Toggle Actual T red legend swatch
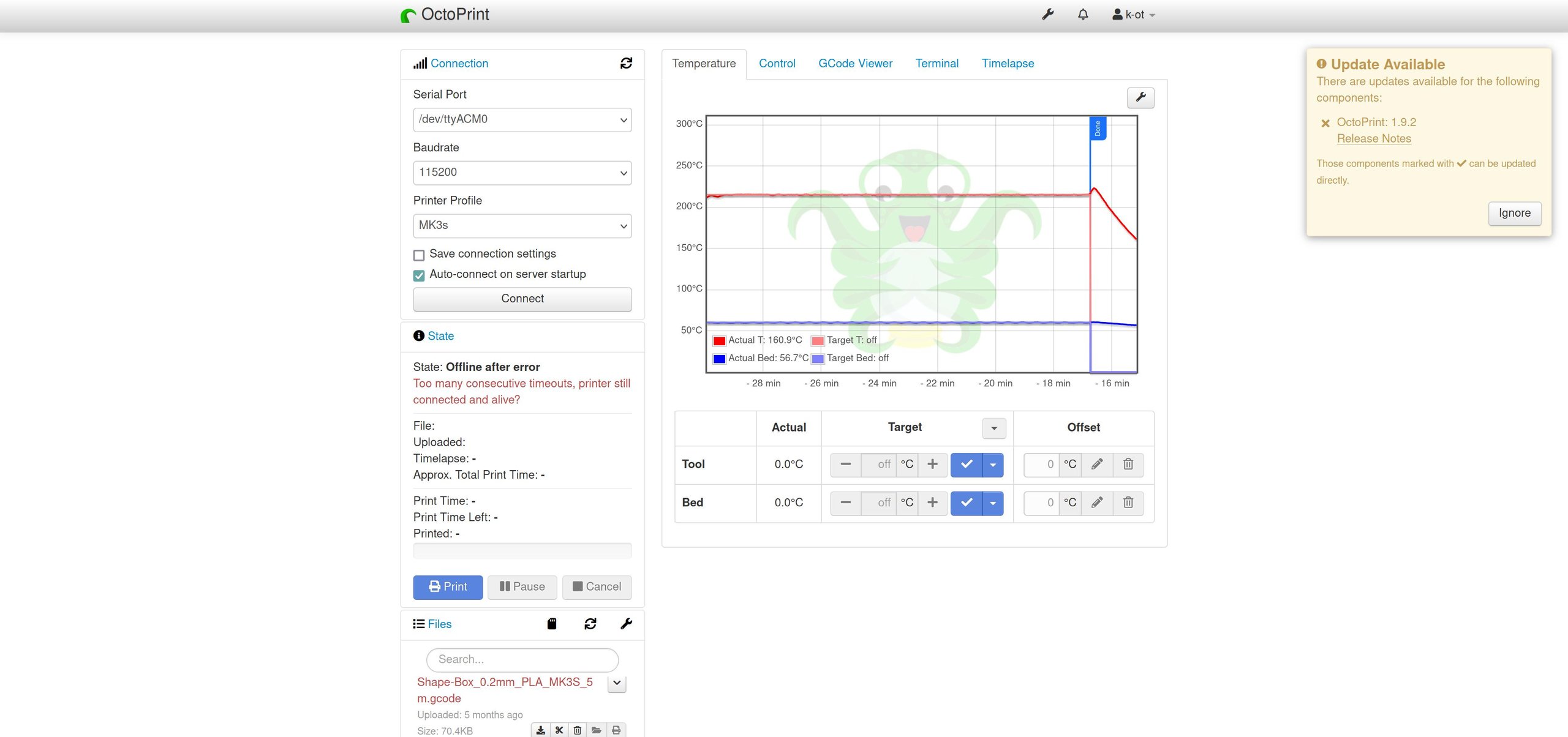The width and height of the screenshot is (1568, 737). (x=719, y=341)
